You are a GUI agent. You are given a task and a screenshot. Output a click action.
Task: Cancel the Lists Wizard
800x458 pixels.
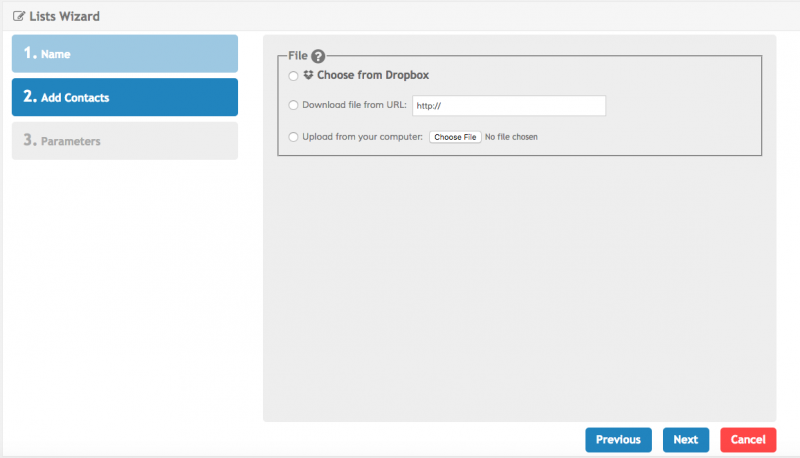pos(748,440)
